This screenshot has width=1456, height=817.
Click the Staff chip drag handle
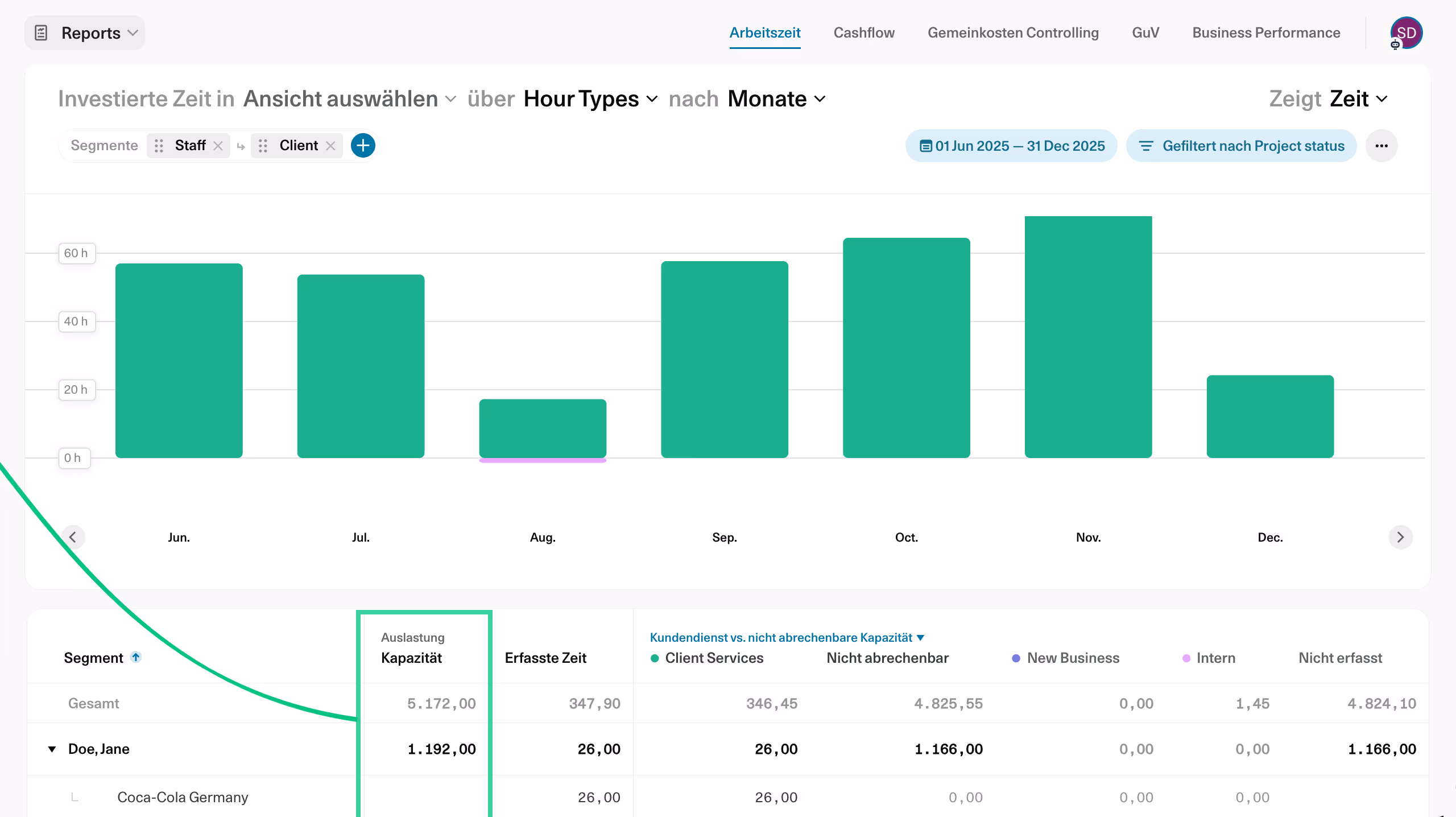159,146
